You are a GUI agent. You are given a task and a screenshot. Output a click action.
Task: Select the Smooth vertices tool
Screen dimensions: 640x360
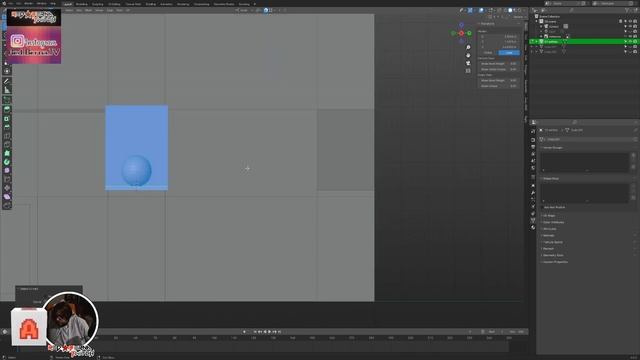(x=7, y=171)
